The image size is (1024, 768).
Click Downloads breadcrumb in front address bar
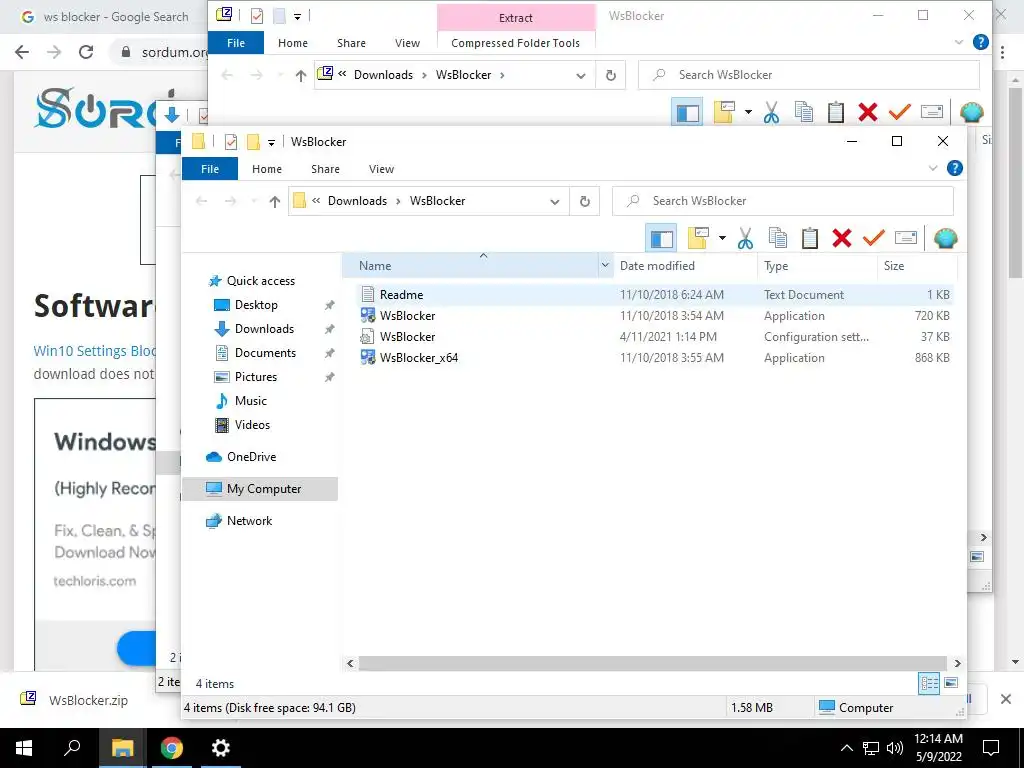click(x=357, y=201)
